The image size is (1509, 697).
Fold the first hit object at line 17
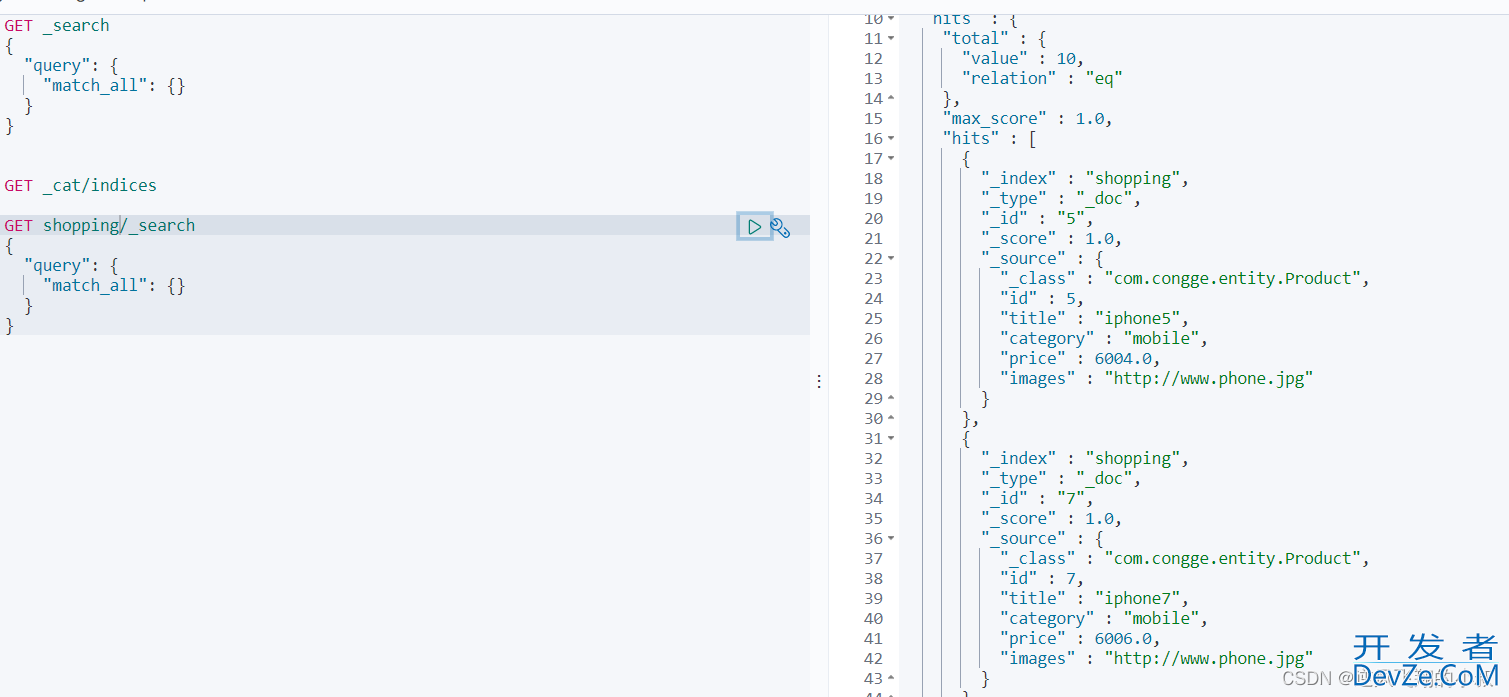tap(891, 159)
